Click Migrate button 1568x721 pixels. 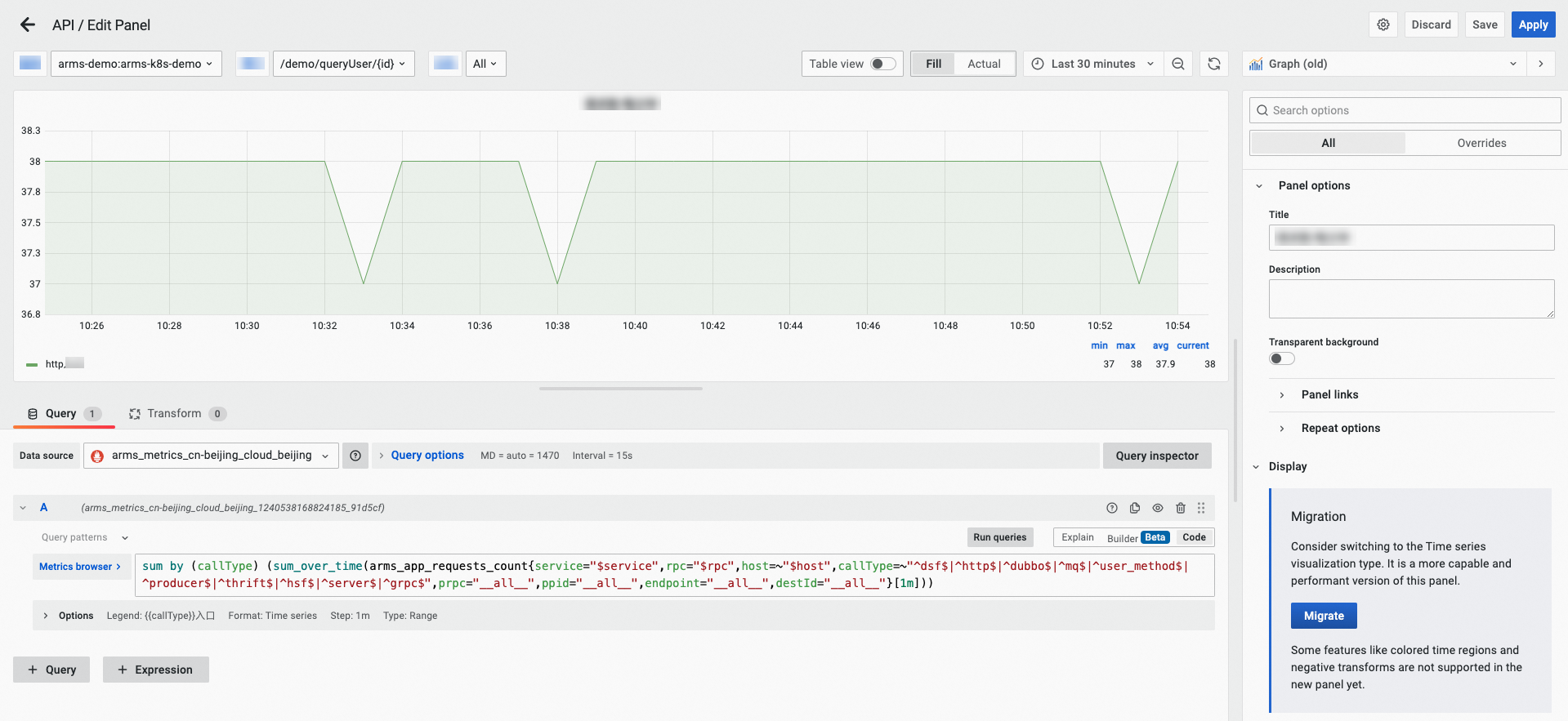(1324, 616)
